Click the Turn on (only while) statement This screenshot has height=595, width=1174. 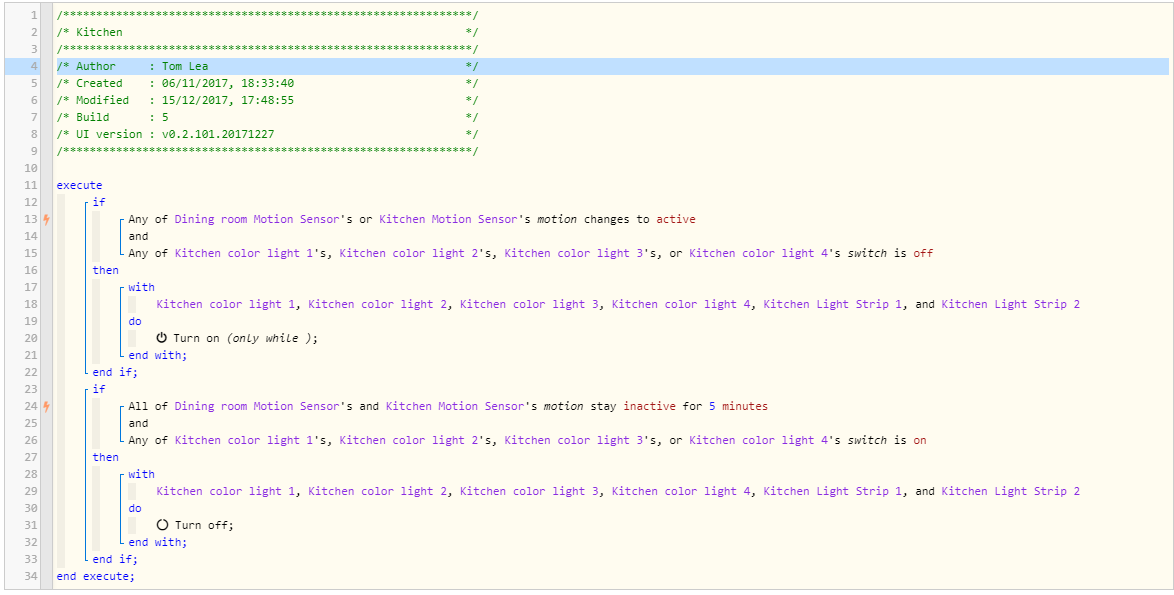(237, 338)
